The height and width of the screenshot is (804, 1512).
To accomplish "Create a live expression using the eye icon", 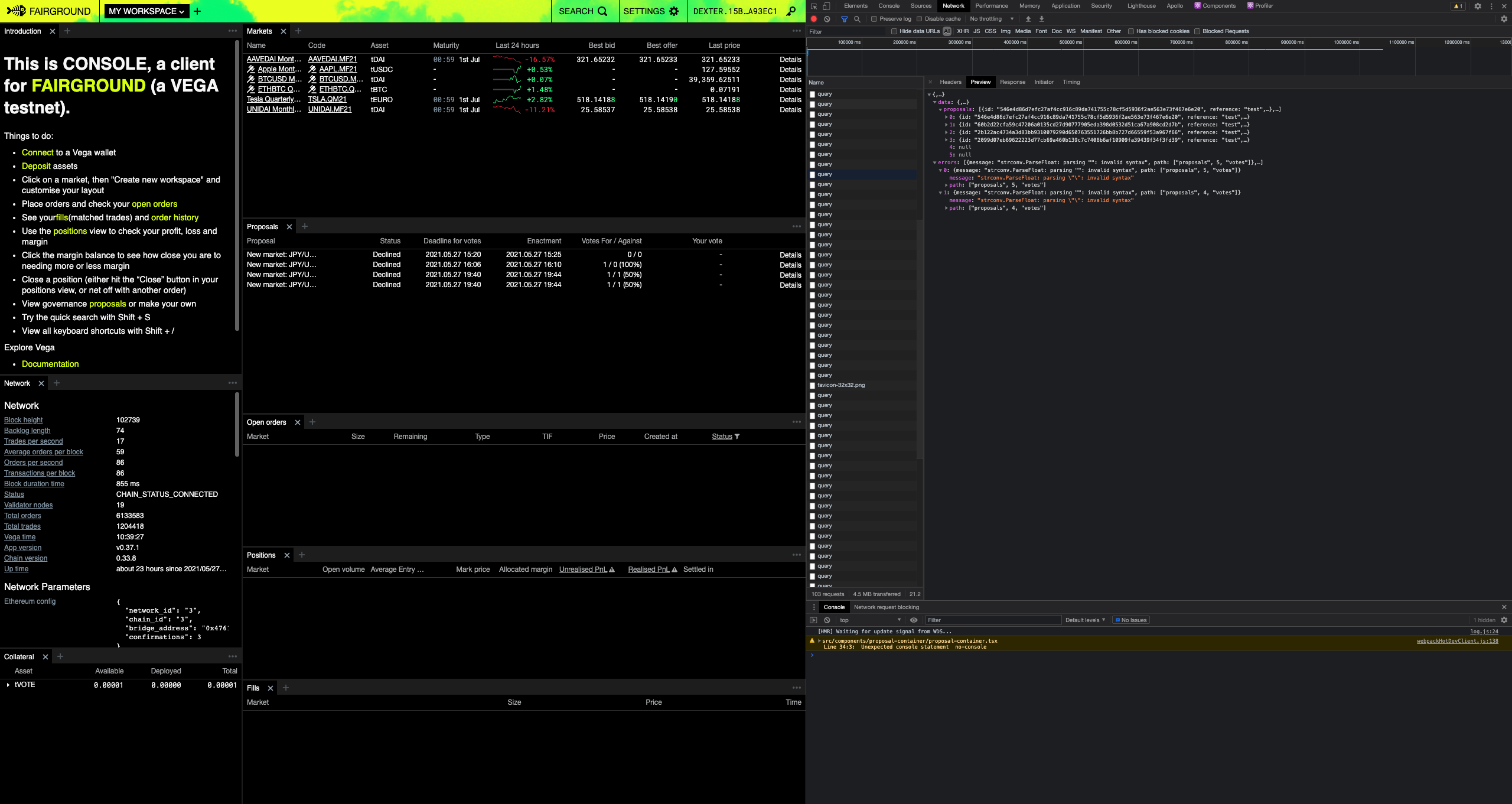I will pos(914,620).
